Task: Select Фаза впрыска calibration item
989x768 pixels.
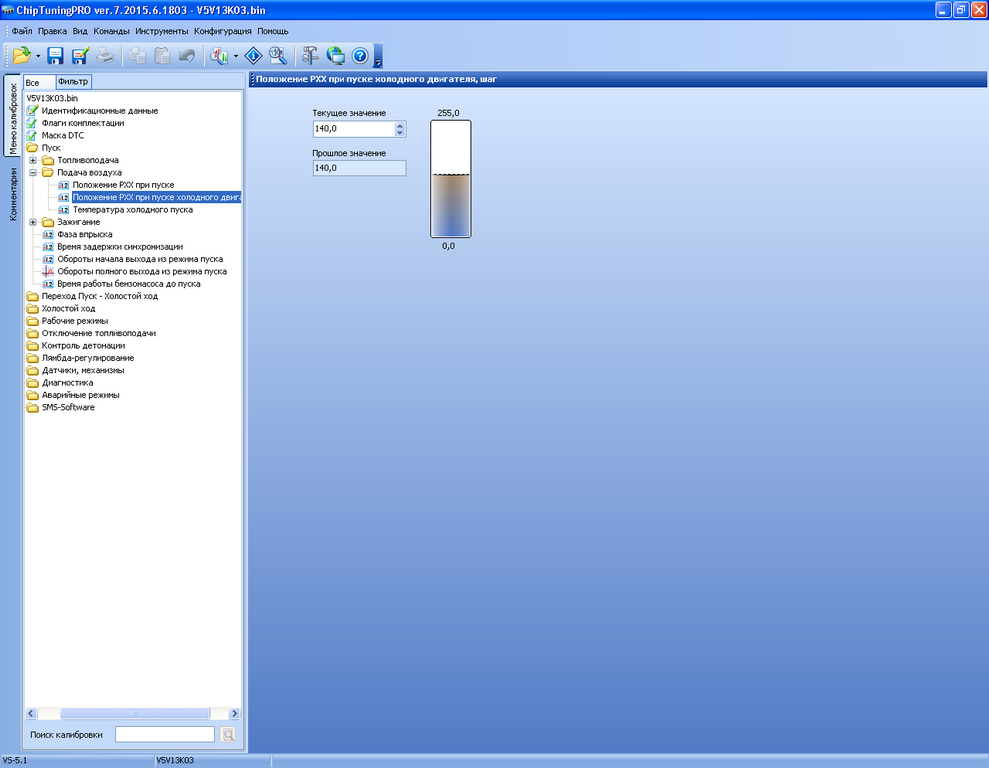Action: pos(85,234)
